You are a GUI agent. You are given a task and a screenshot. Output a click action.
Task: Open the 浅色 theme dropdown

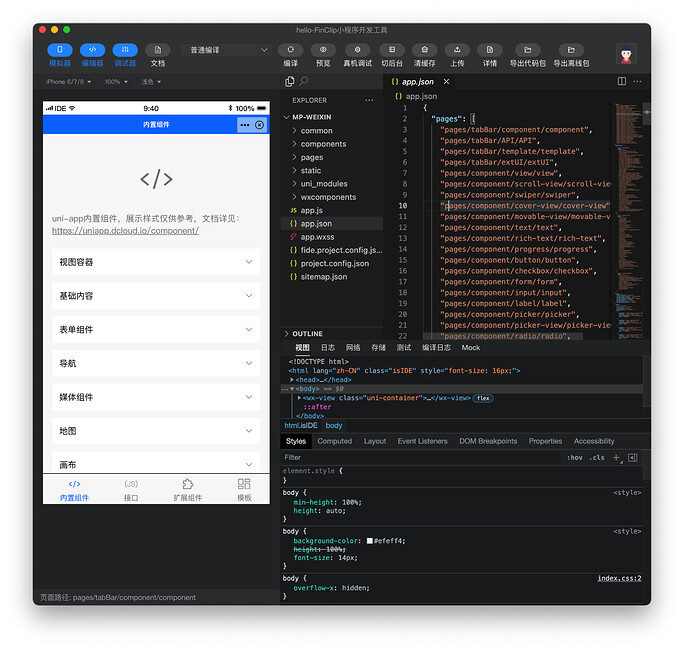[x=151, y=82]
